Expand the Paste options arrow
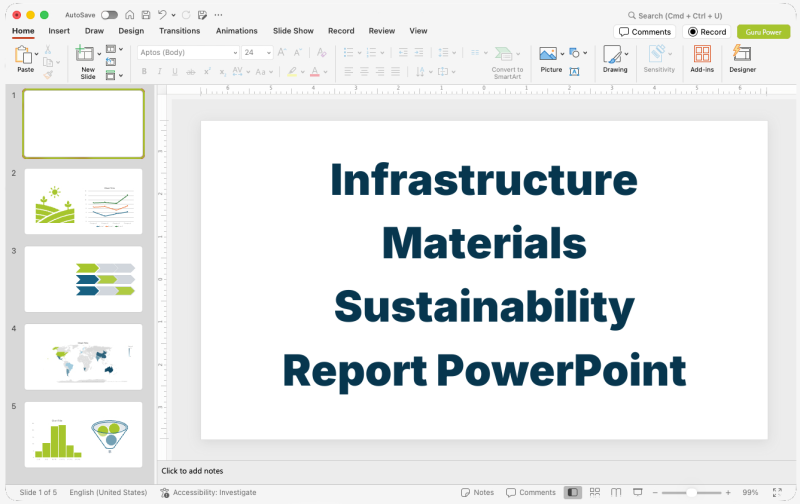This screenshot has height=504, width=800. (36, 54)
